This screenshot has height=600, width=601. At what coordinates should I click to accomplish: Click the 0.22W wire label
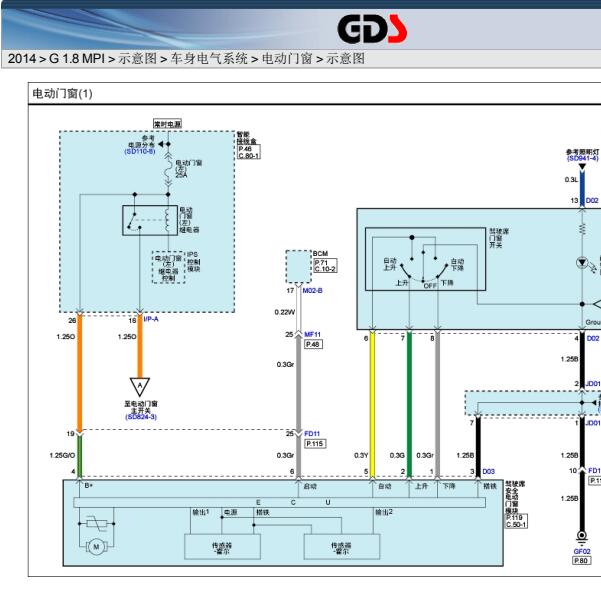[285, 312]
